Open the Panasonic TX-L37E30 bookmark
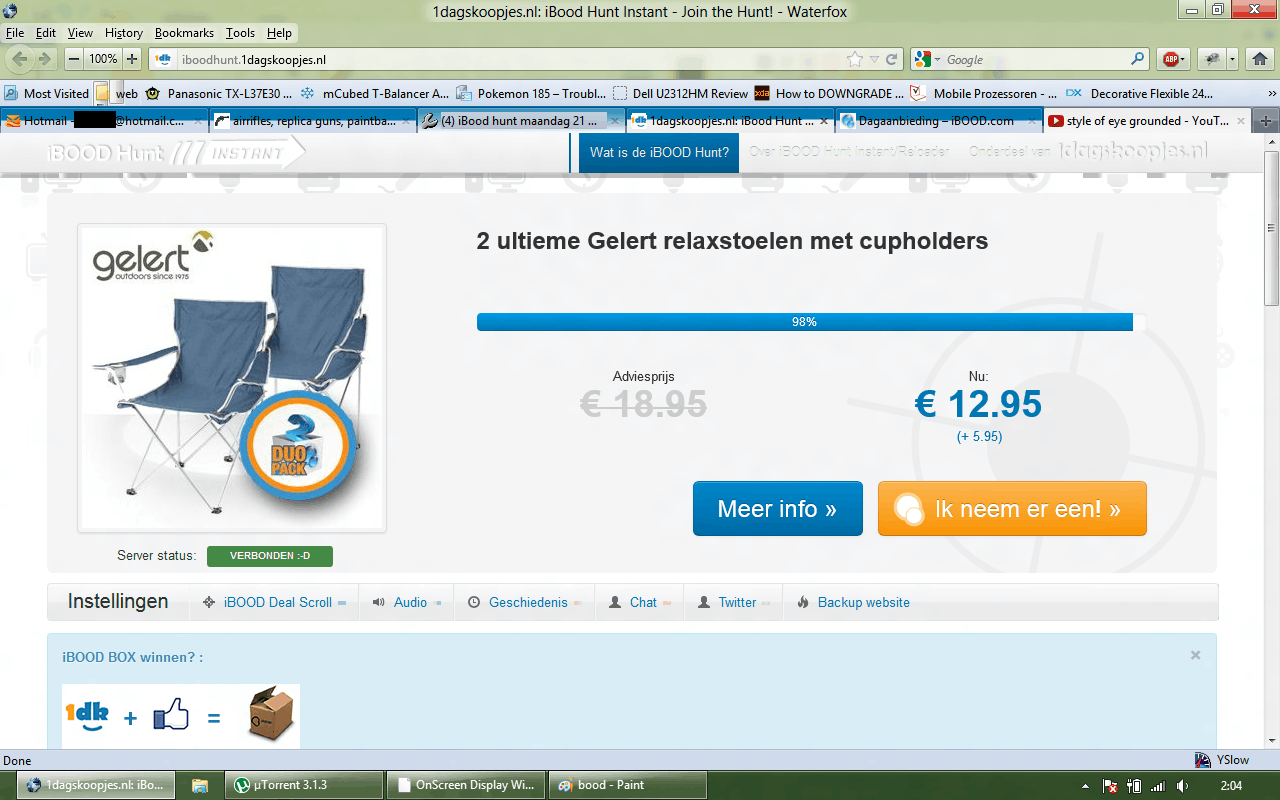 tap(219, 93)
